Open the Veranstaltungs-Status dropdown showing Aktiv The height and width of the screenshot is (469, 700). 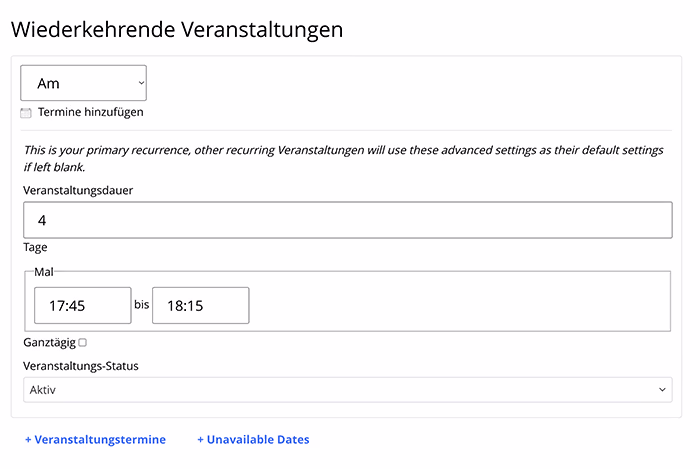(x=348, y=390)
